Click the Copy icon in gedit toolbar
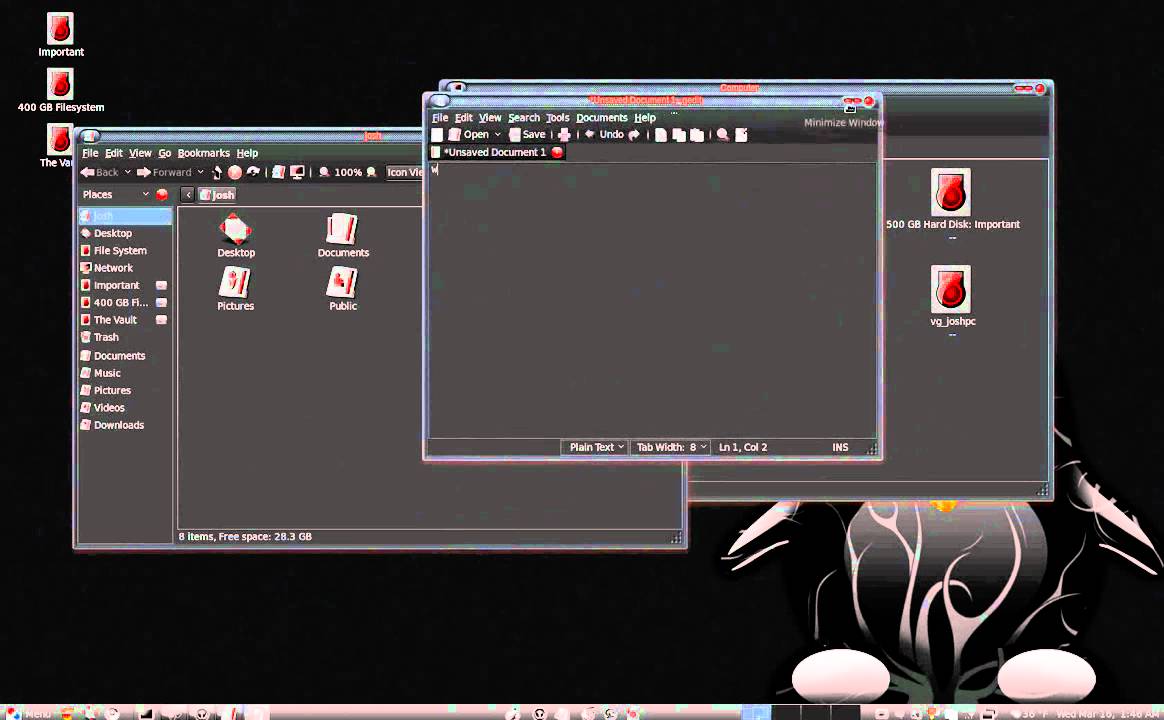The height and width of the screenshot is (720, 1164). pyautogui.click(x=679, y=134)
